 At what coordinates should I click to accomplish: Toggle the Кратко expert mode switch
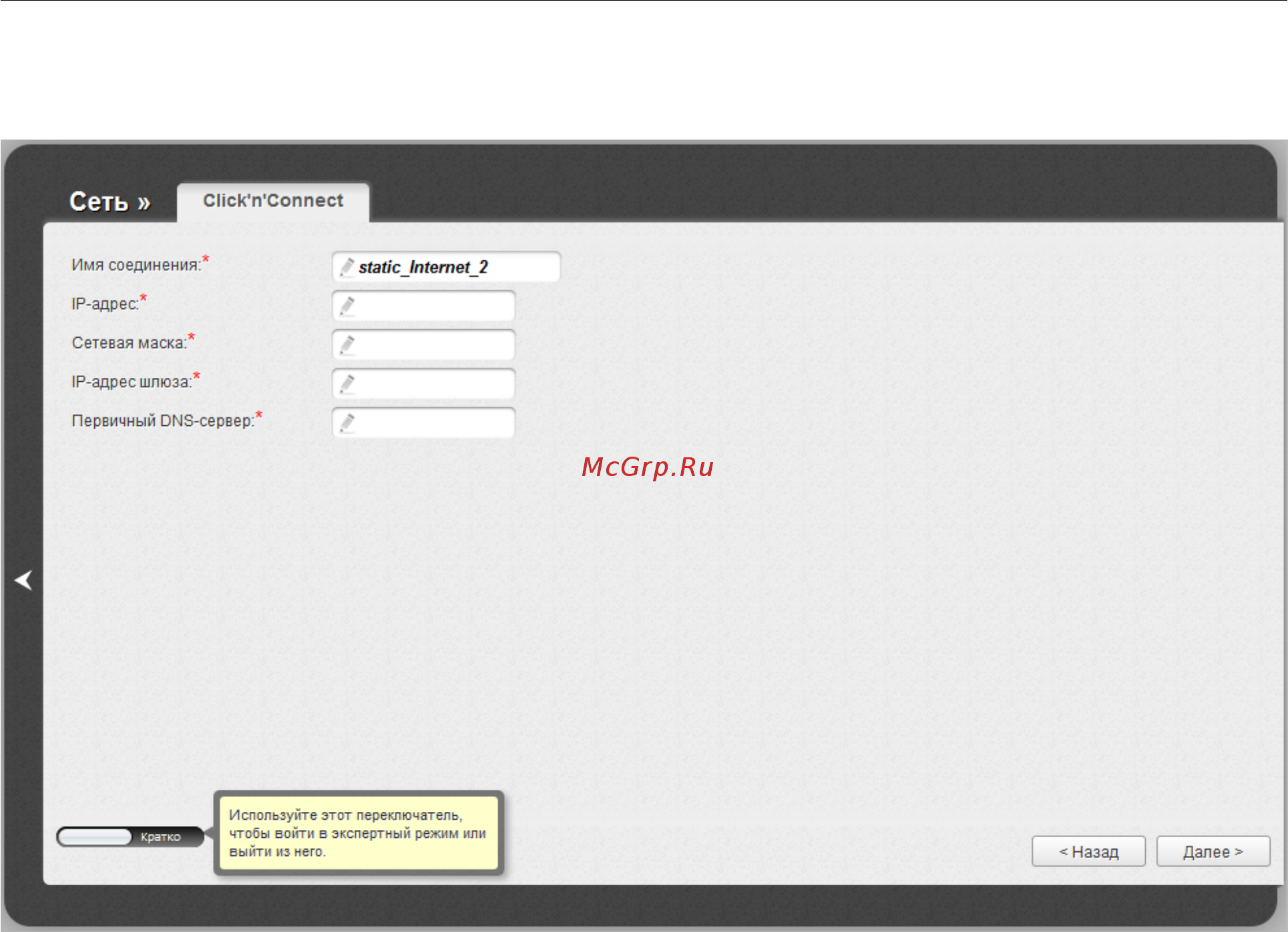coord(130,837)
